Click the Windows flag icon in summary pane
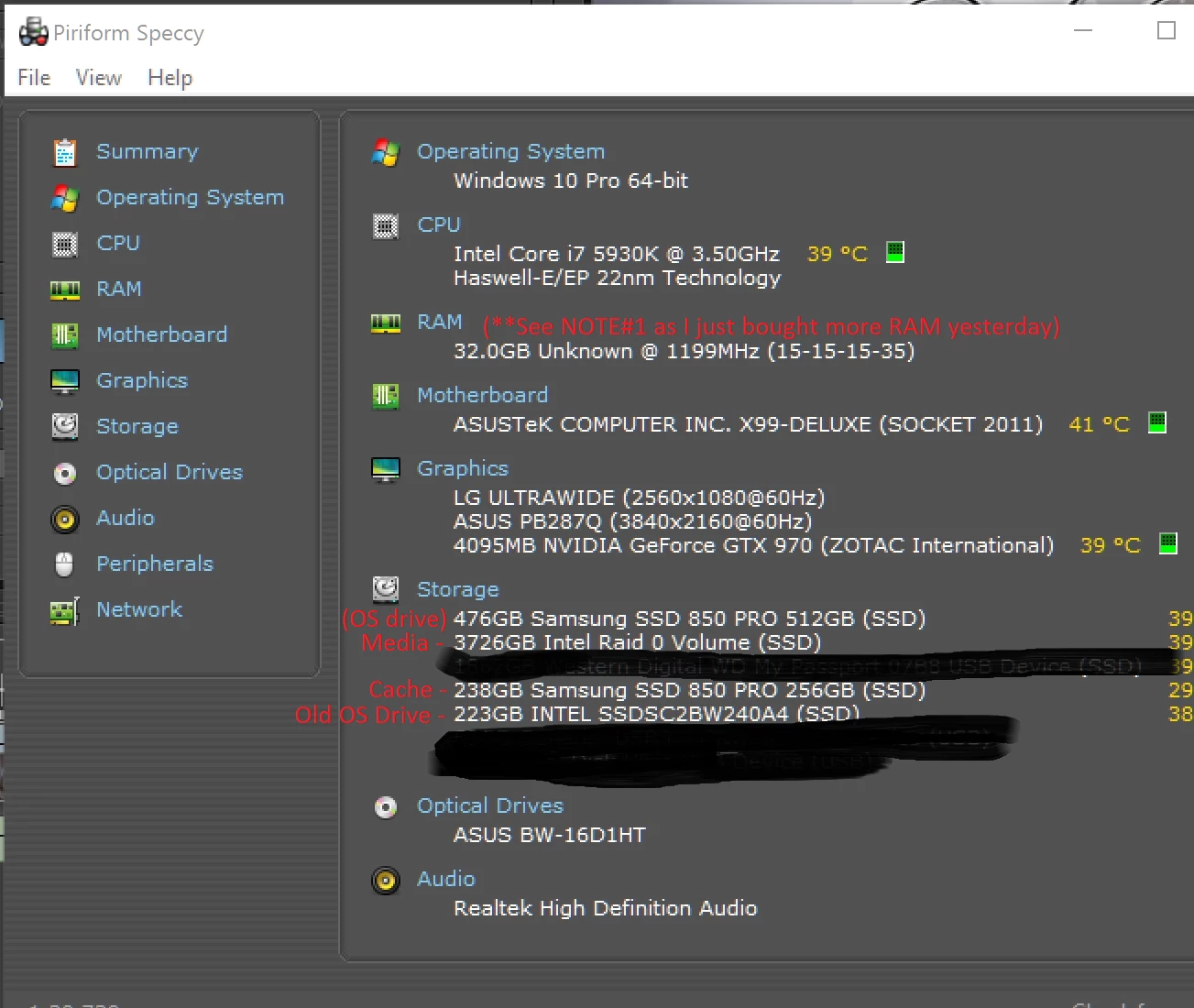This screenshot has width=1194, height=1008. click(x=386, y=153)
